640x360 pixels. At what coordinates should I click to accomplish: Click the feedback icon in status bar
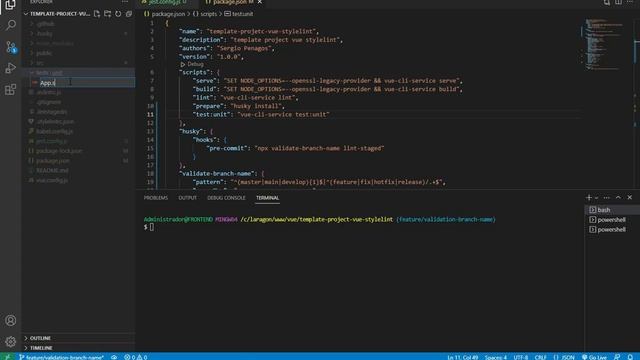tap(617, 357)
